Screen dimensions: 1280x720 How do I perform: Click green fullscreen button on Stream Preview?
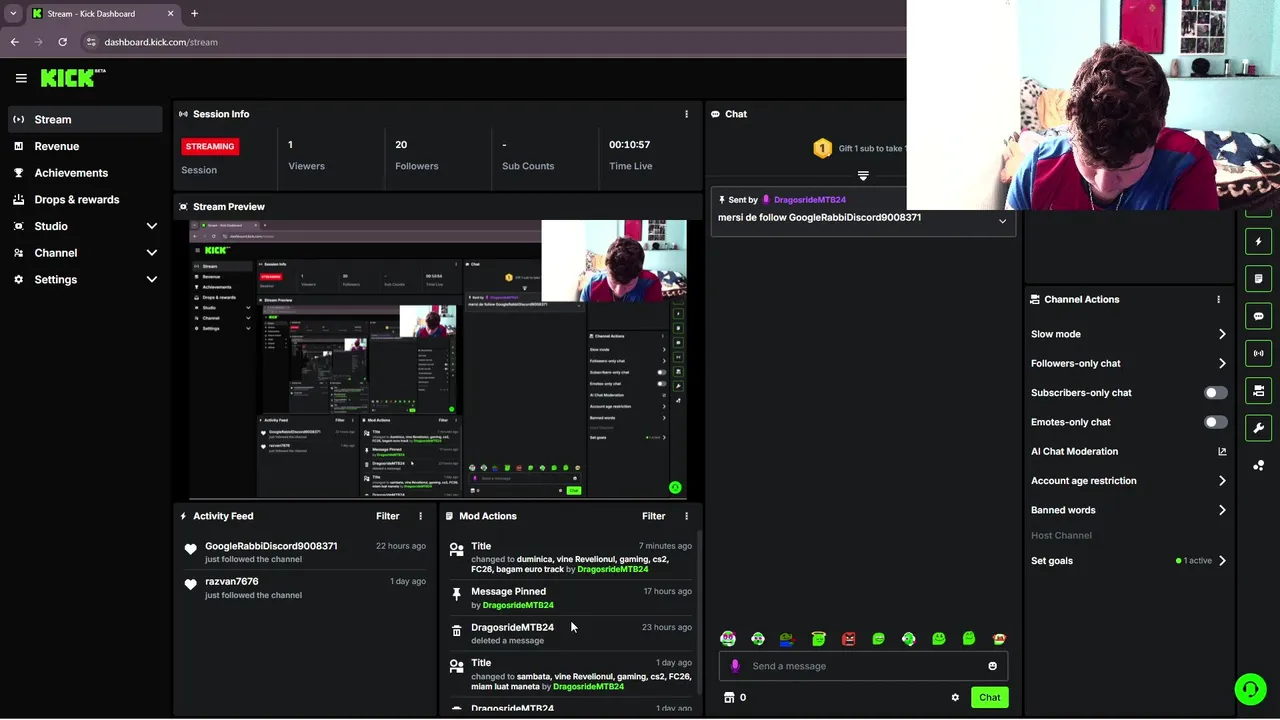coord(675,488)
